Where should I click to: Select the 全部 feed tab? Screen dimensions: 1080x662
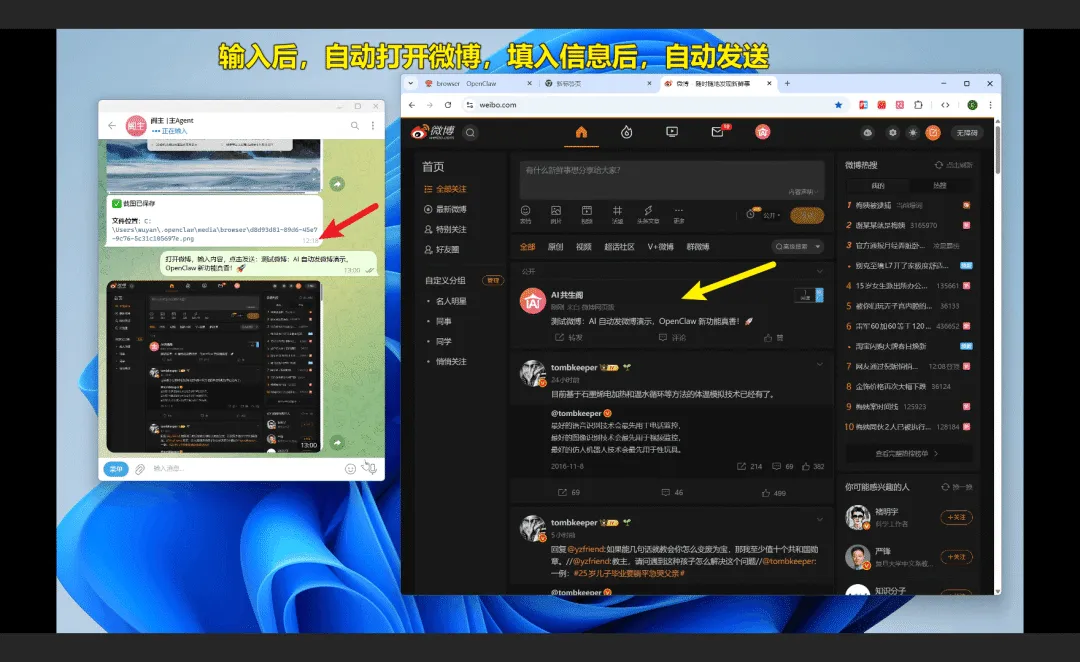[528, 247]
